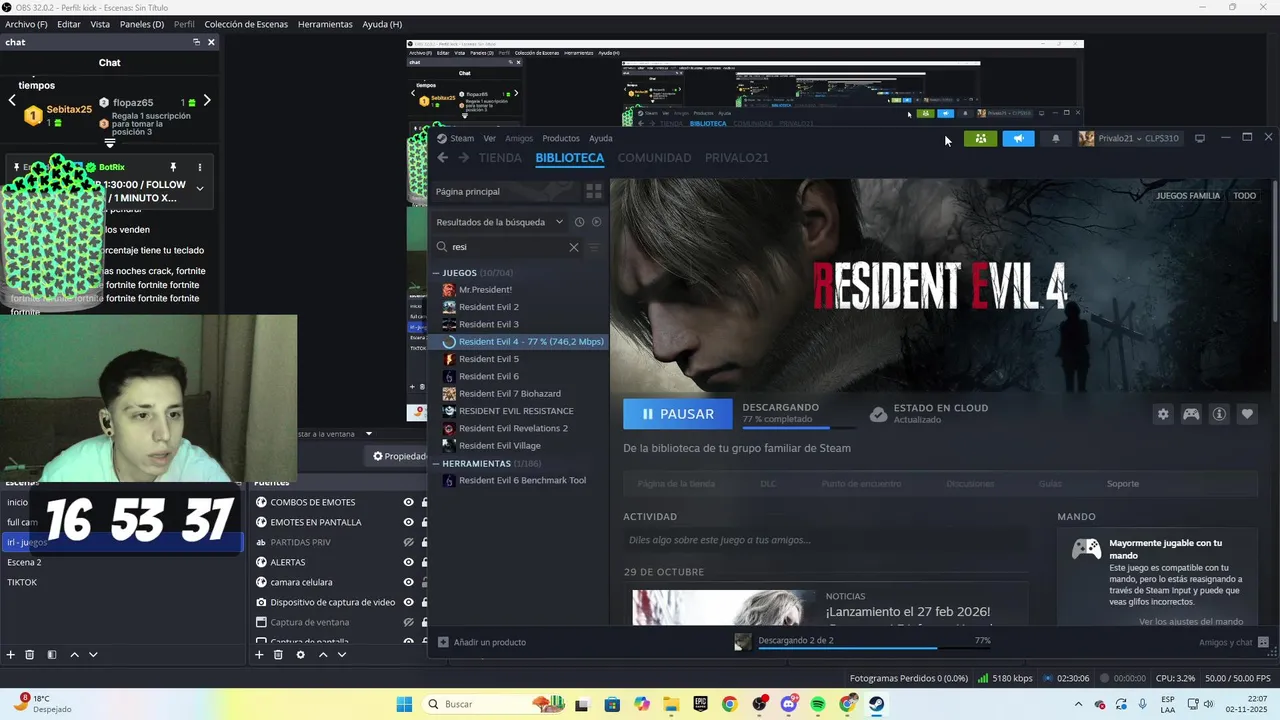This screenshot has width=1280, height=720.
Task: Show PARTIDAS PRIV source
Action: (408, 542)
